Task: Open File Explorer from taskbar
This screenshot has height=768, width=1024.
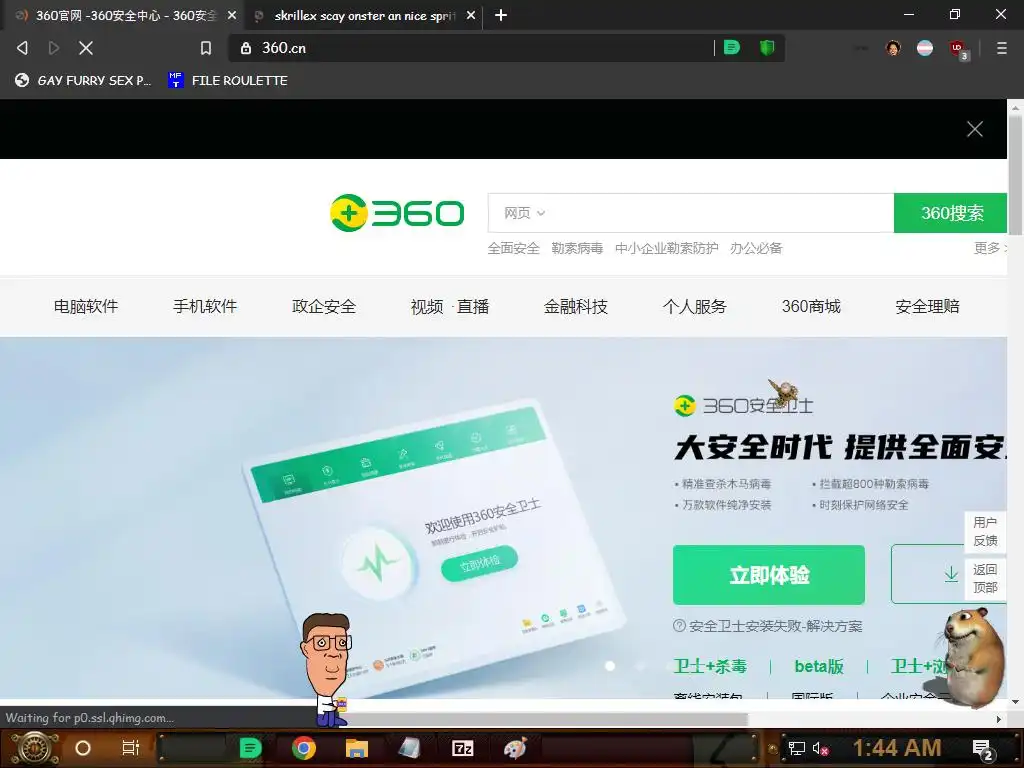Action: [357, 748]
